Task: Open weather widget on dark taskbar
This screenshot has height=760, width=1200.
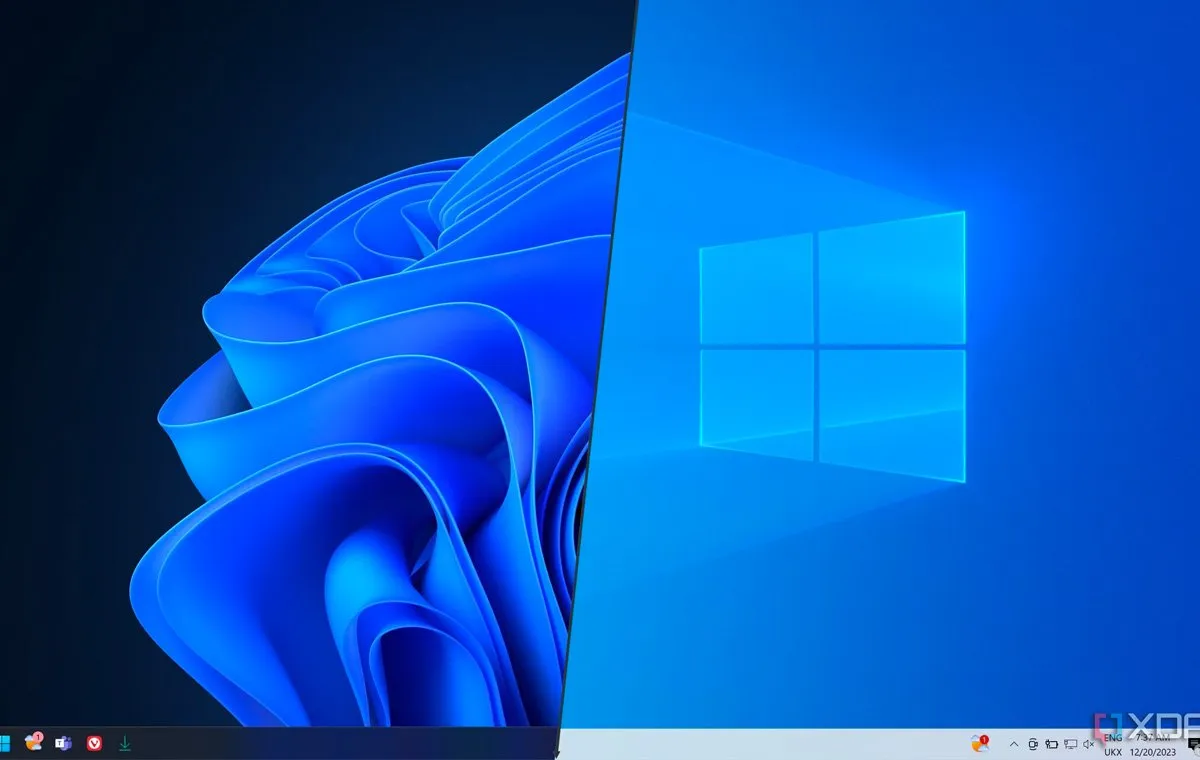Action: coord(33,742)
